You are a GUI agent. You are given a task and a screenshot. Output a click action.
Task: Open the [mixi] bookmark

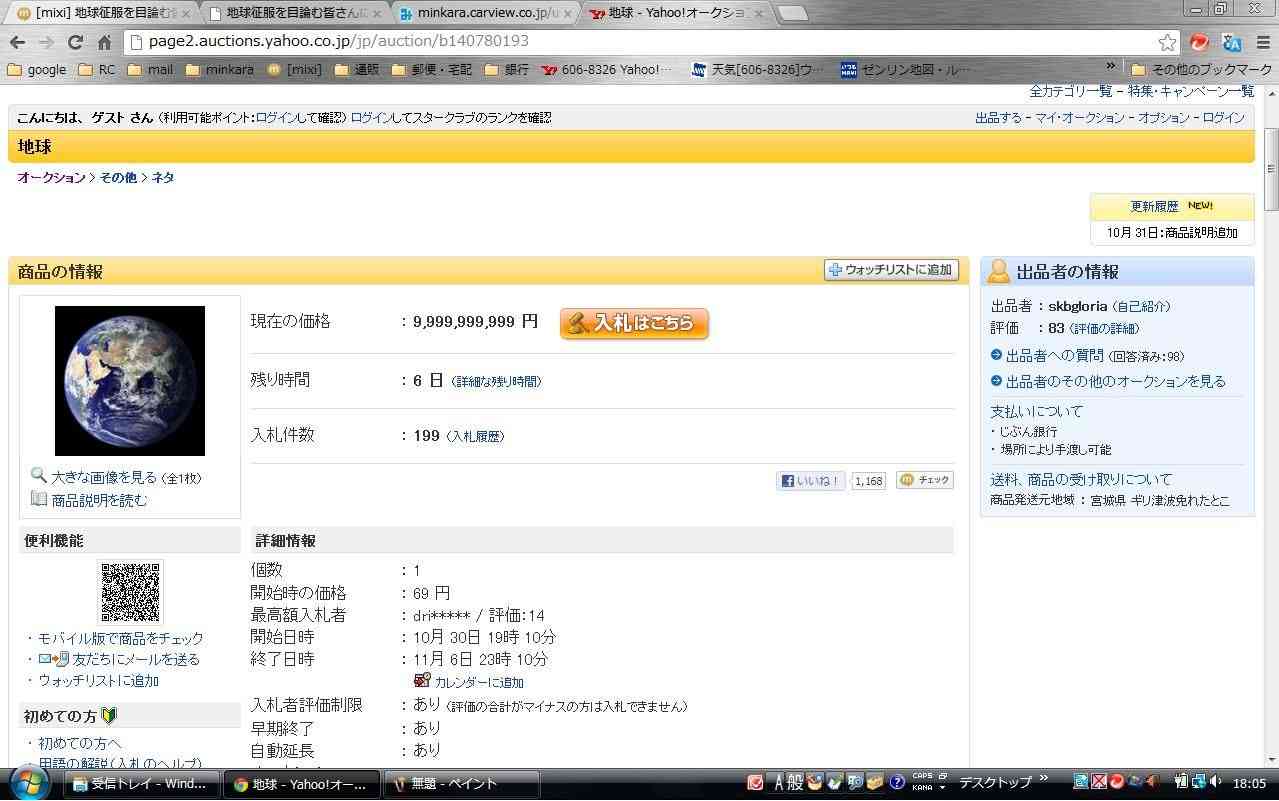tap(295, 70)
